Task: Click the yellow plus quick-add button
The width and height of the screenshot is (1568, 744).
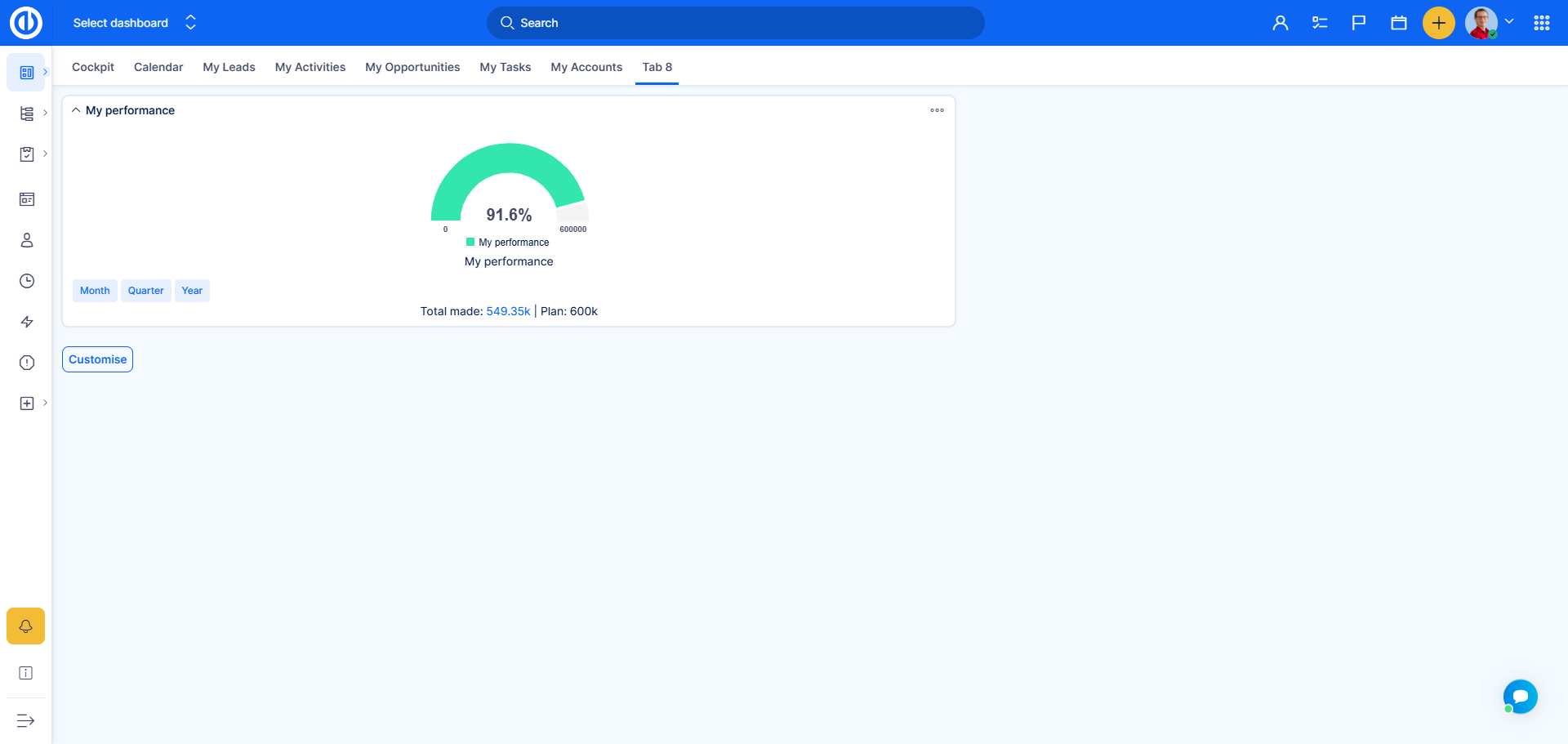Action: click(x=1438, y=23)
